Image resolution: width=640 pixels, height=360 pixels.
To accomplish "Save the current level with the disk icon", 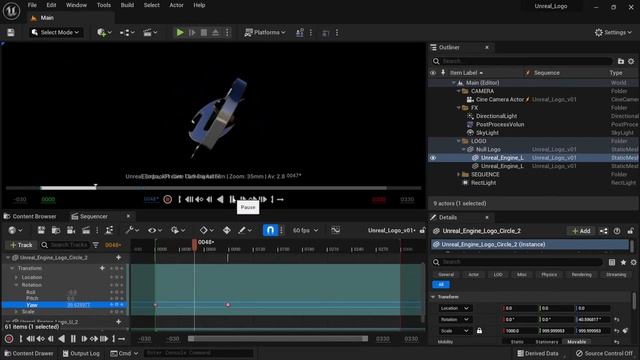I will (11, 33).
